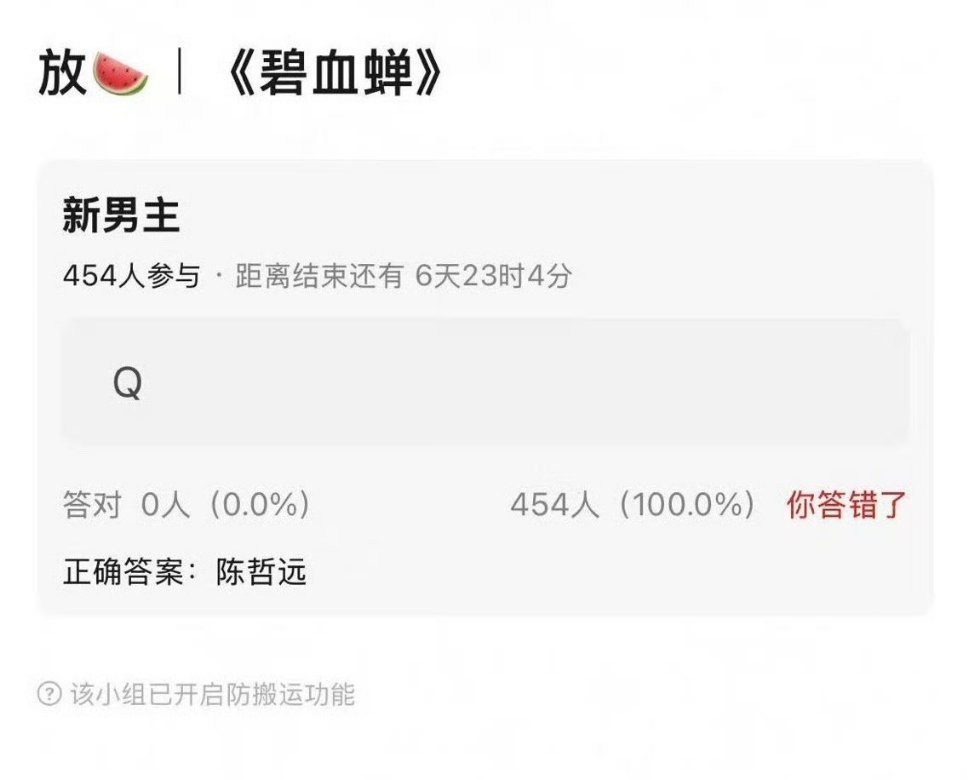This screenshot has height=780, width=967.
Task: Click the 454人参与 participant count
Action: coord(132,276)
